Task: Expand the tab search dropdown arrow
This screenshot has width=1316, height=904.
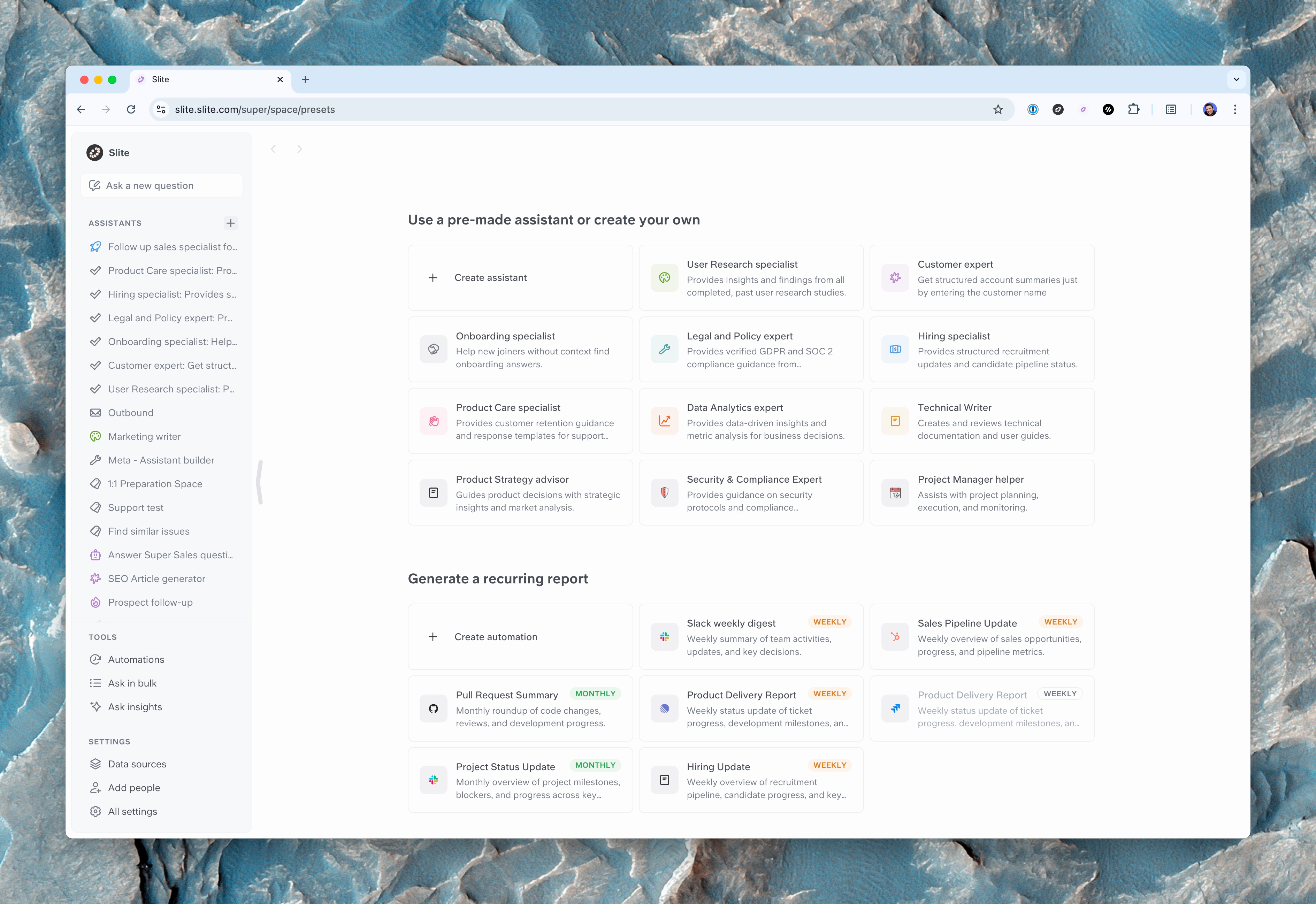Action: click(1236, 79)
